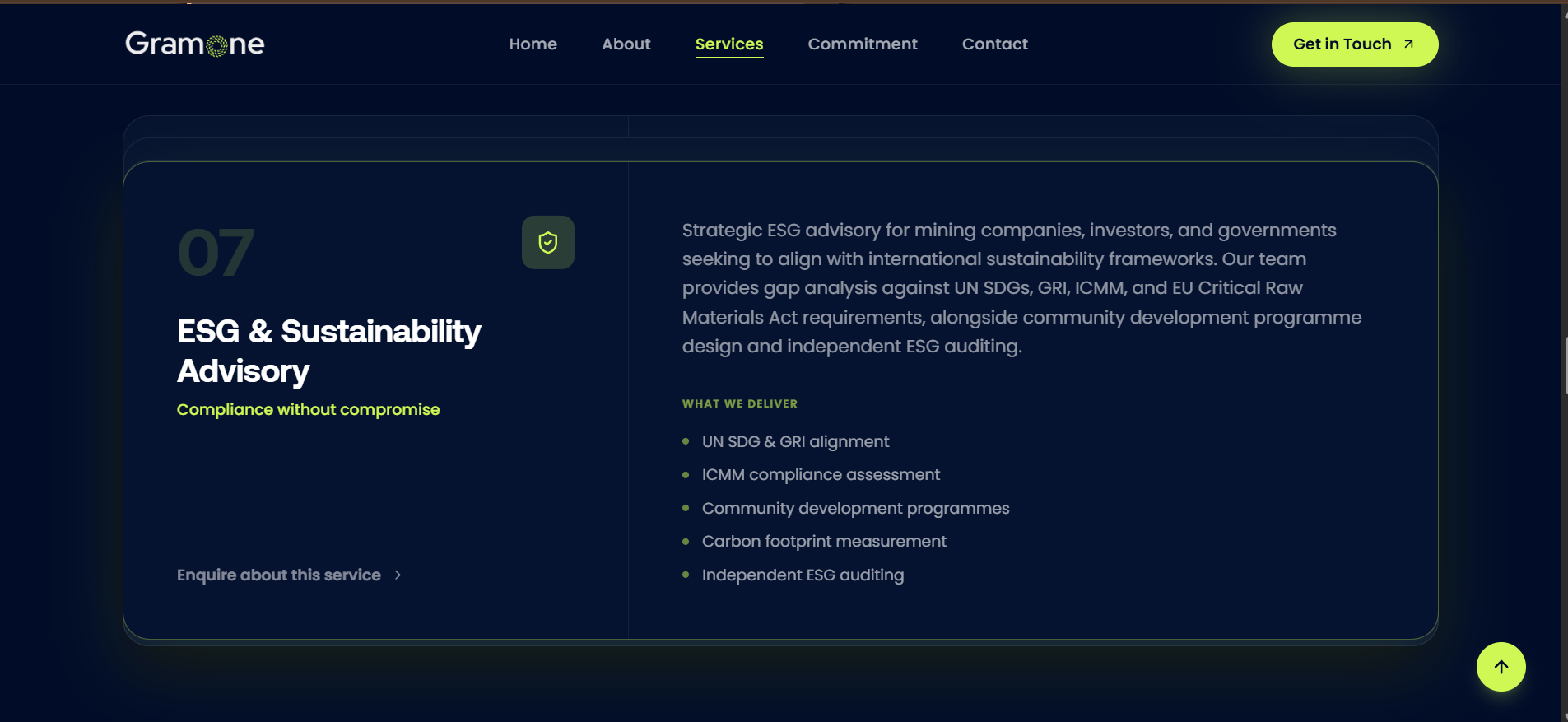The image size is (1568, 722).
Task: Click the Compliance without compromise tagline
Action: (308, 409)
